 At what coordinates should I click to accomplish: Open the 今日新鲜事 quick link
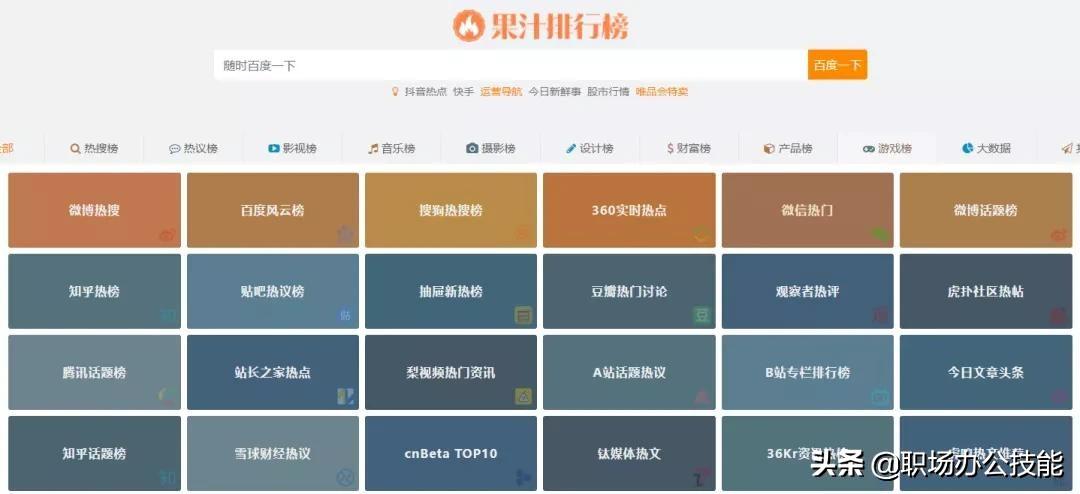(x=554, y=92)
